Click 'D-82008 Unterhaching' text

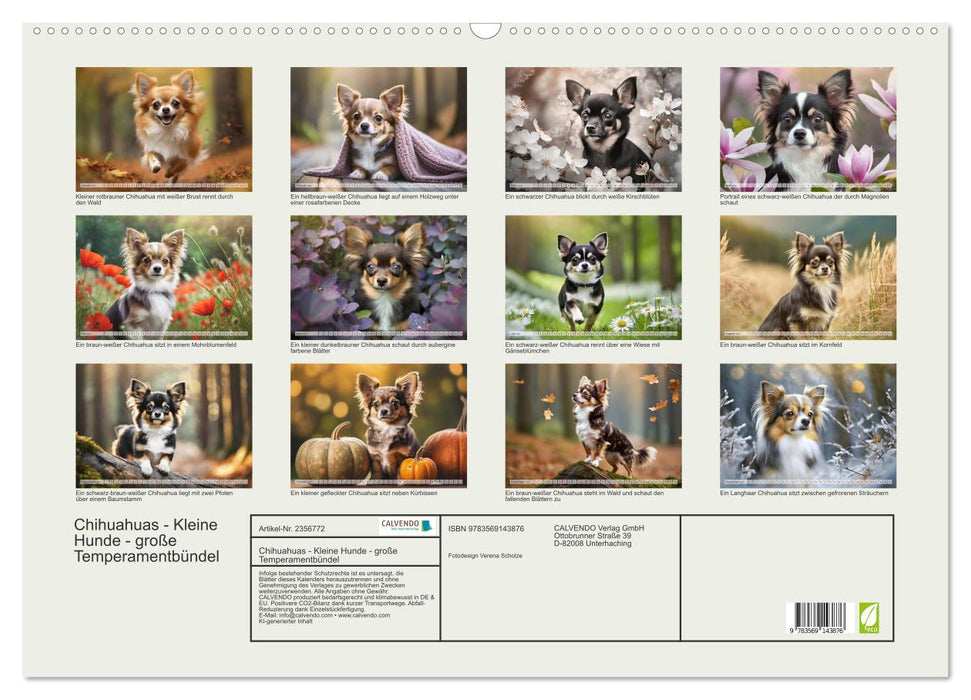[593, 543]
